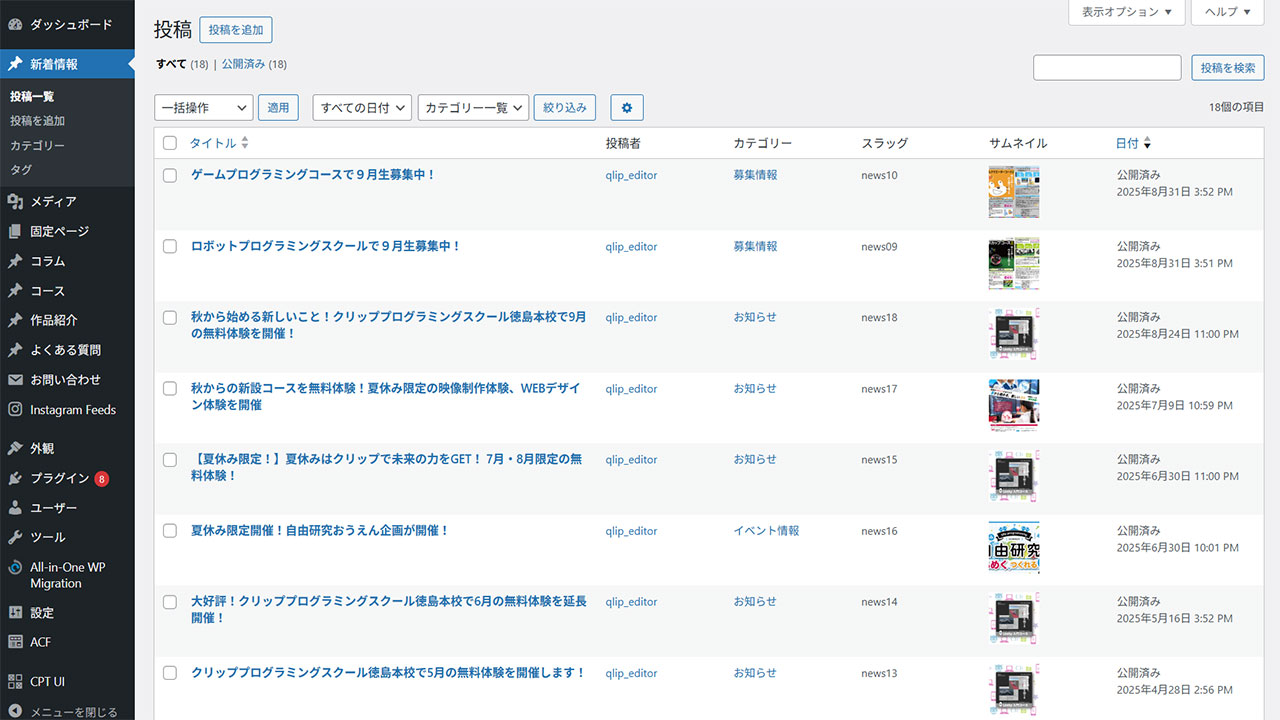The height and width of the screenshot is (720, 1280).
Task: Click the 固定ページ pages icon
Action: tap(15, 231)
